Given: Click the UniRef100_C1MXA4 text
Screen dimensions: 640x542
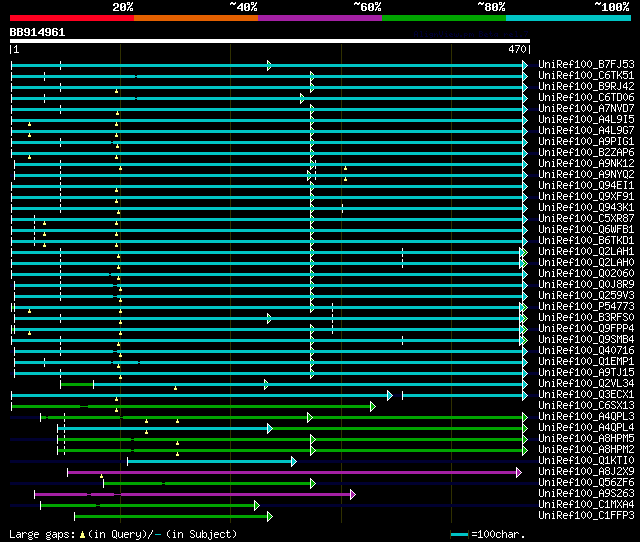Looking at the screenshot, I should click(x=586, y=505).
